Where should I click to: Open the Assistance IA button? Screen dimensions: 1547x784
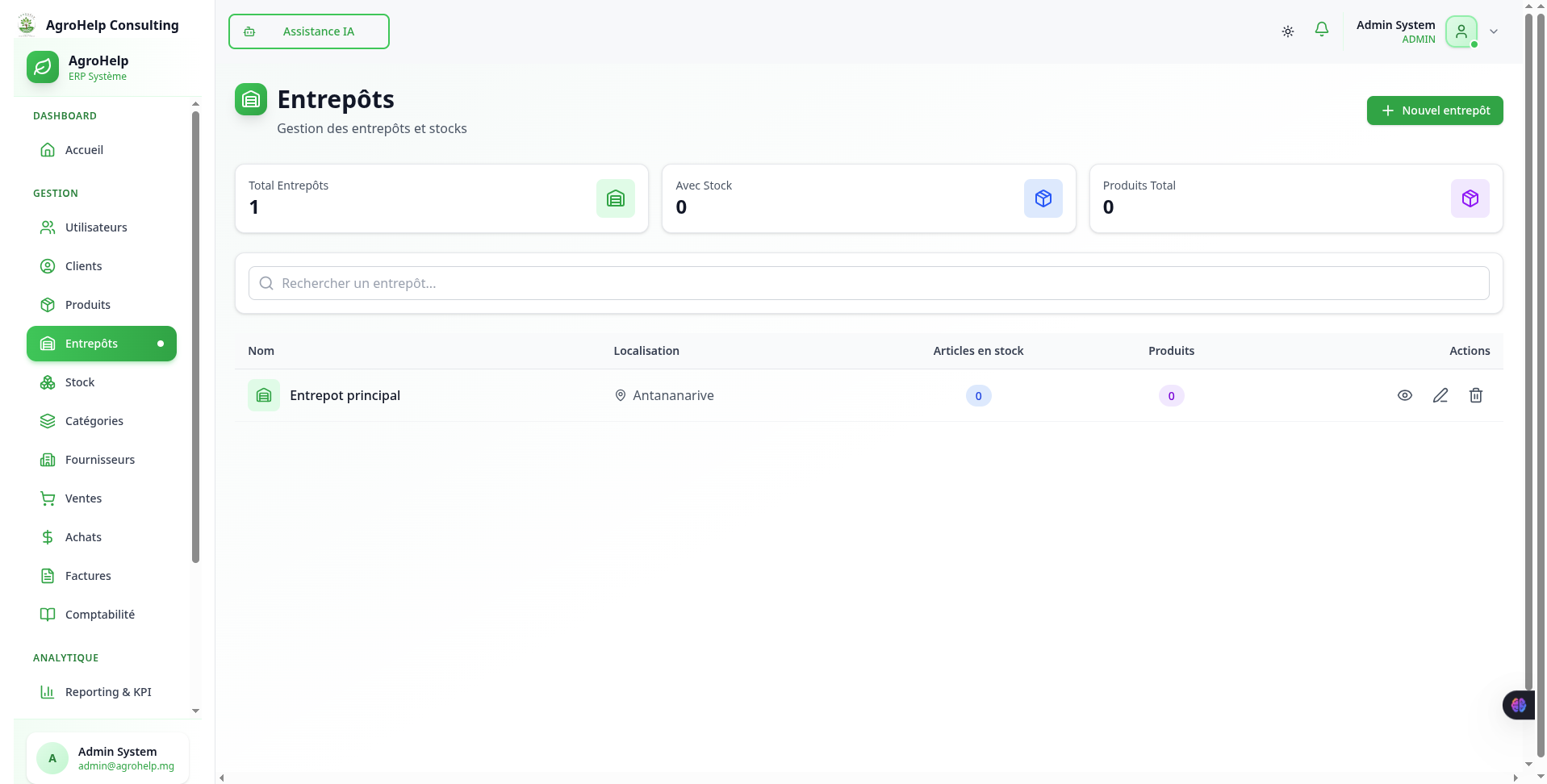309,31
